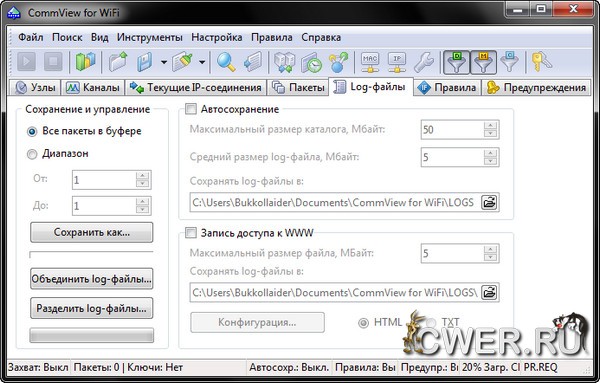
Task: Toggle the M management packets funnel
Action: [x=483, y=62]
